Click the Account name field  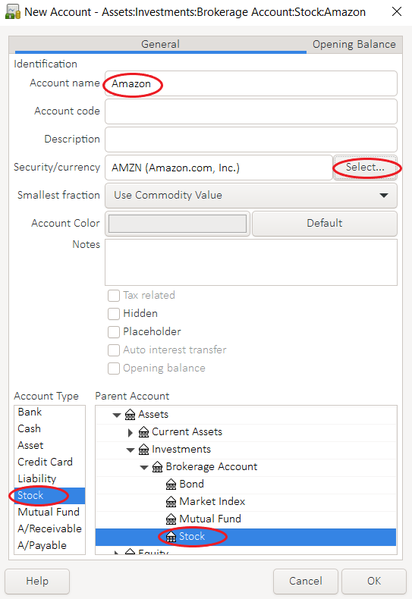coord(251,83)
